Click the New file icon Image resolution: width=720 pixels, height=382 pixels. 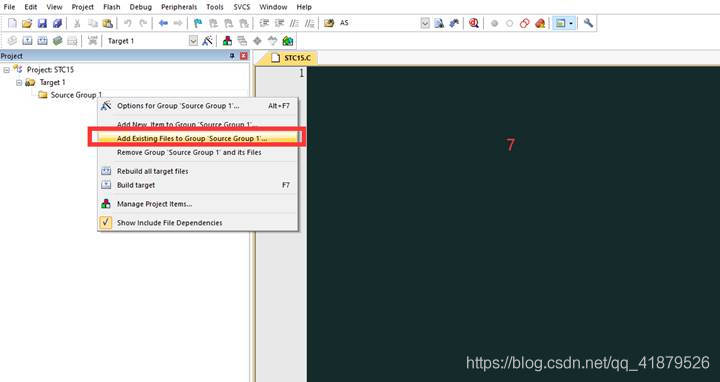pyautogui.click(x=12, y=23)
